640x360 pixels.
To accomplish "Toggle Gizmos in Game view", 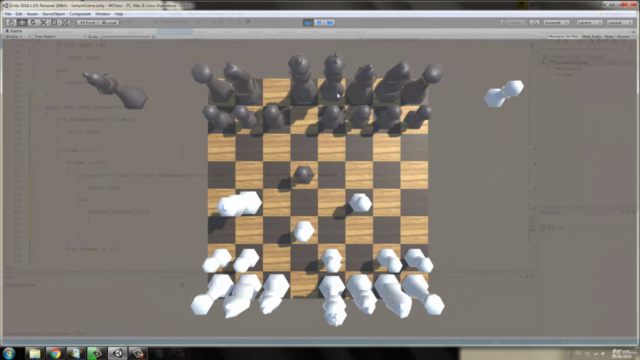I will [624, 37].
